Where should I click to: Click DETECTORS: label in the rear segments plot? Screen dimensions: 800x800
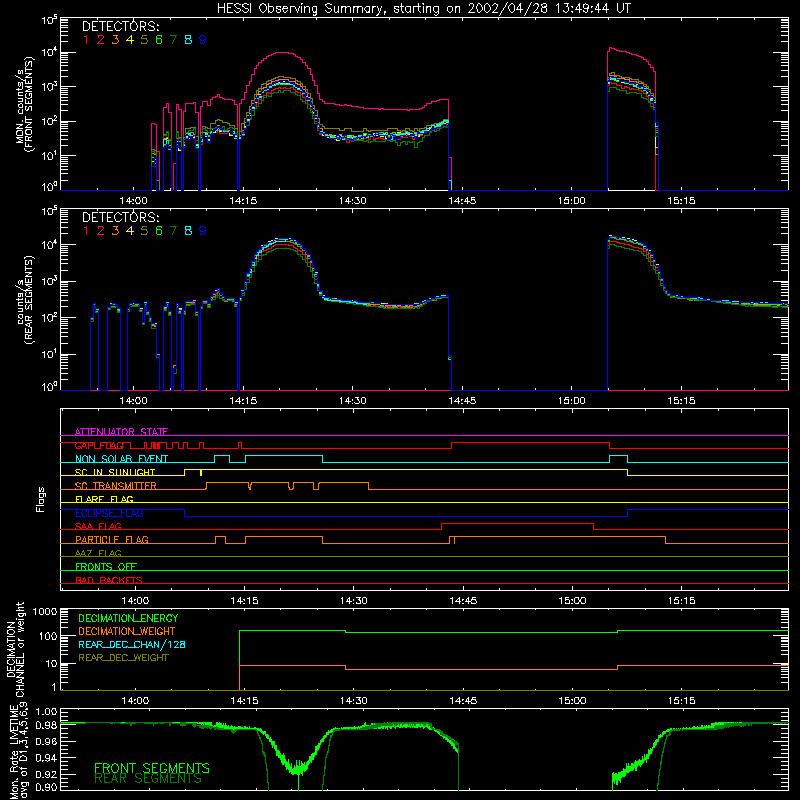pyautogui.click(x=121, y=217)
